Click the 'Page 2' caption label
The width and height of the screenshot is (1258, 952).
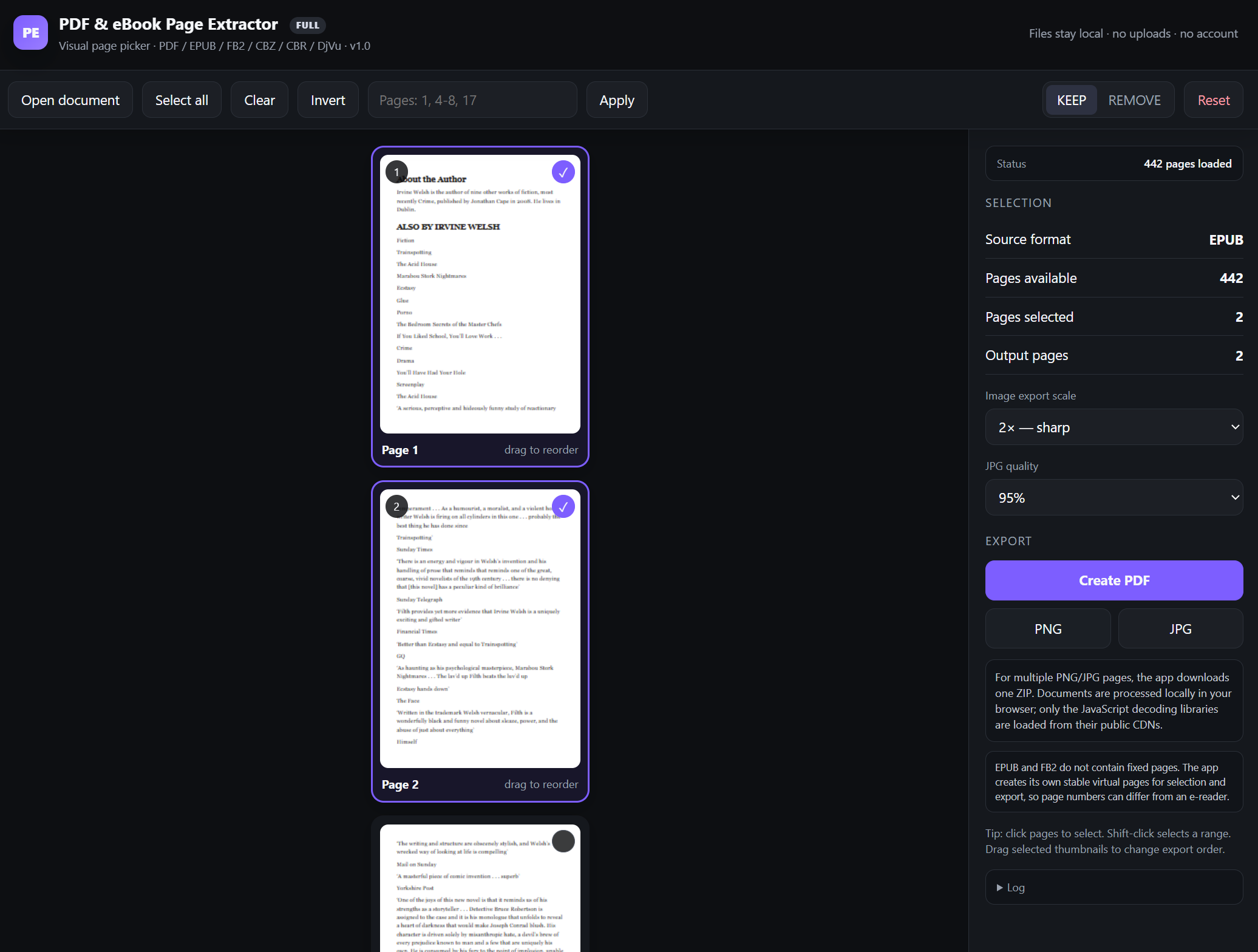(400, 784)
